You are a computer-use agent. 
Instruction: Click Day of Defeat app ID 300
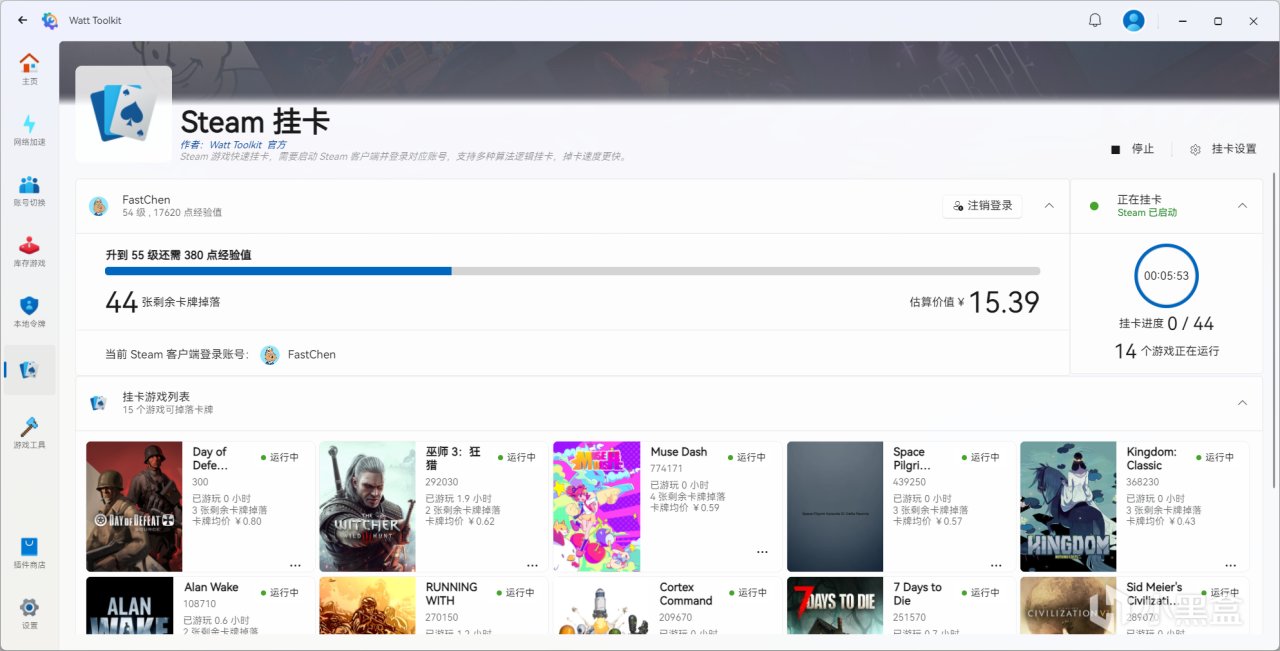point(201,482)
